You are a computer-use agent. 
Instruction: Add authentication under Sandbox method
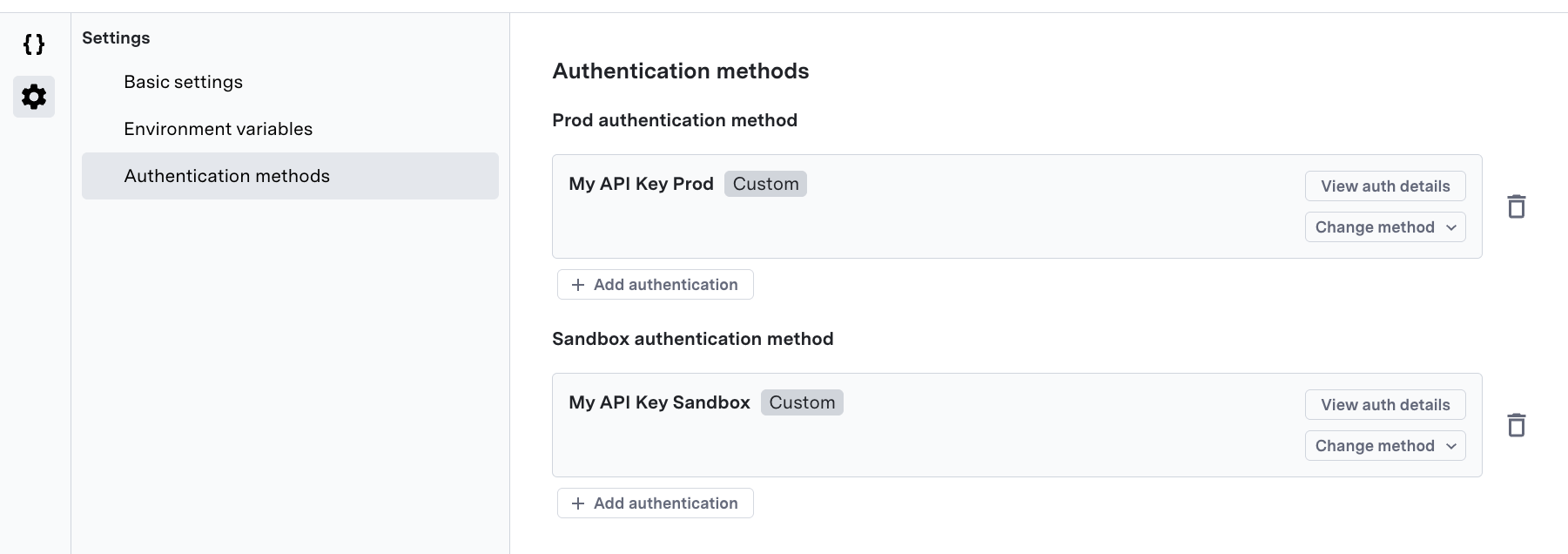tap(655, 503)
